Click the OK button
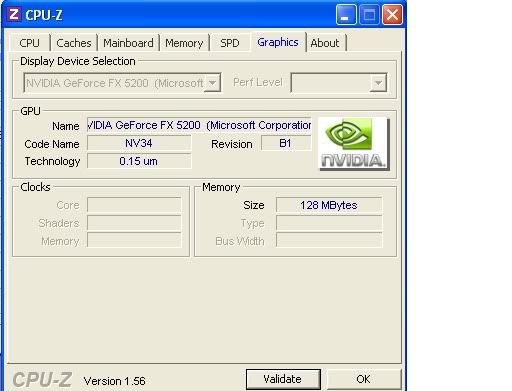The width and height of the screenshot is (512, 391). point(363,379)
